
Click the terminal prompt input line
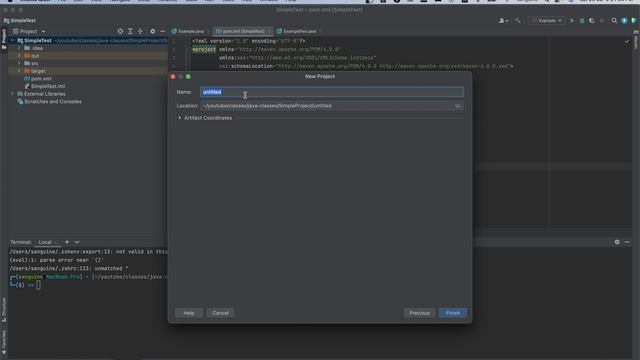[39, 285]
